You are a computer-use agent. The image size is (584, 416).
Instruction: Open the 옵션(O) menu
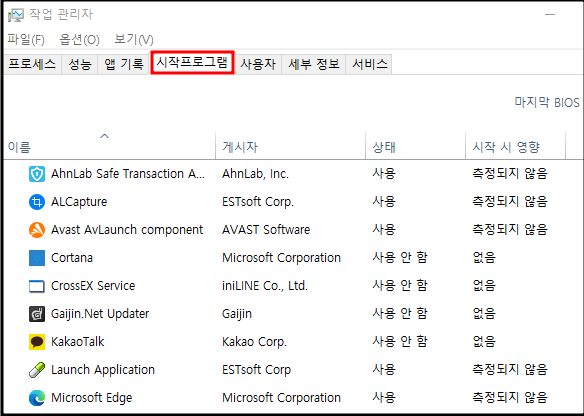point(79,39)
